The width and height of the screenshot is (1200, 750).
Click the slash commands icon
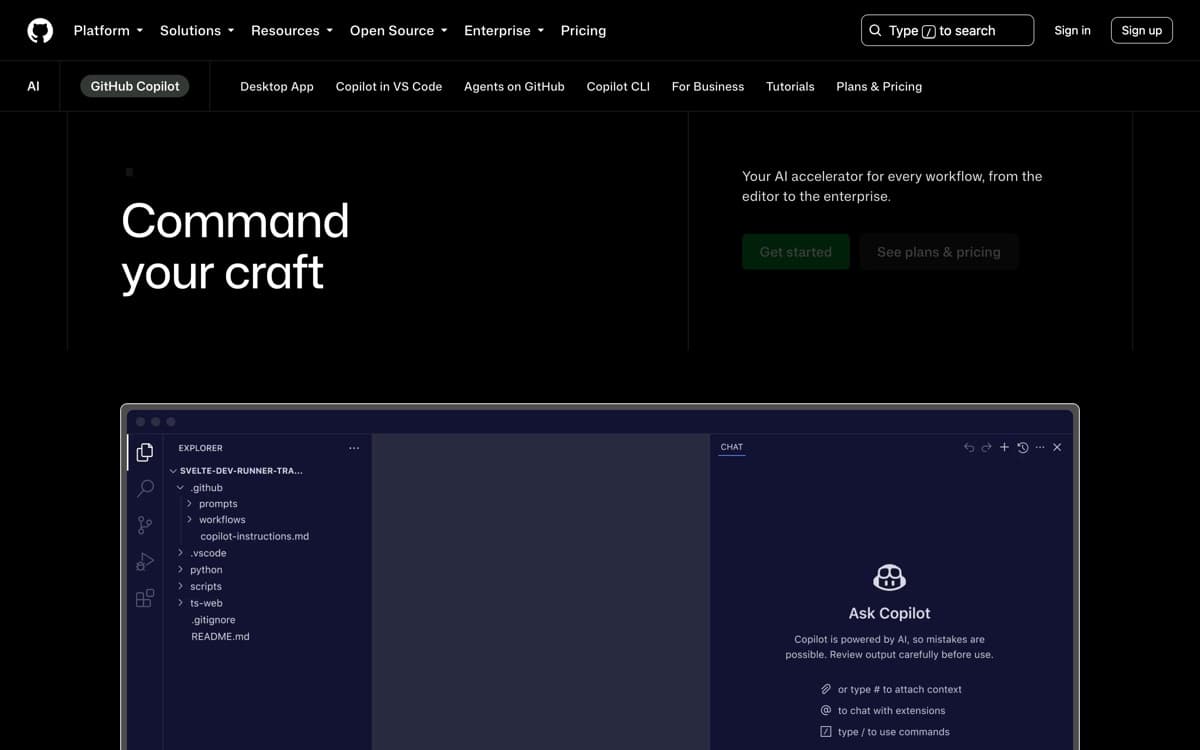tap(826, 731)
